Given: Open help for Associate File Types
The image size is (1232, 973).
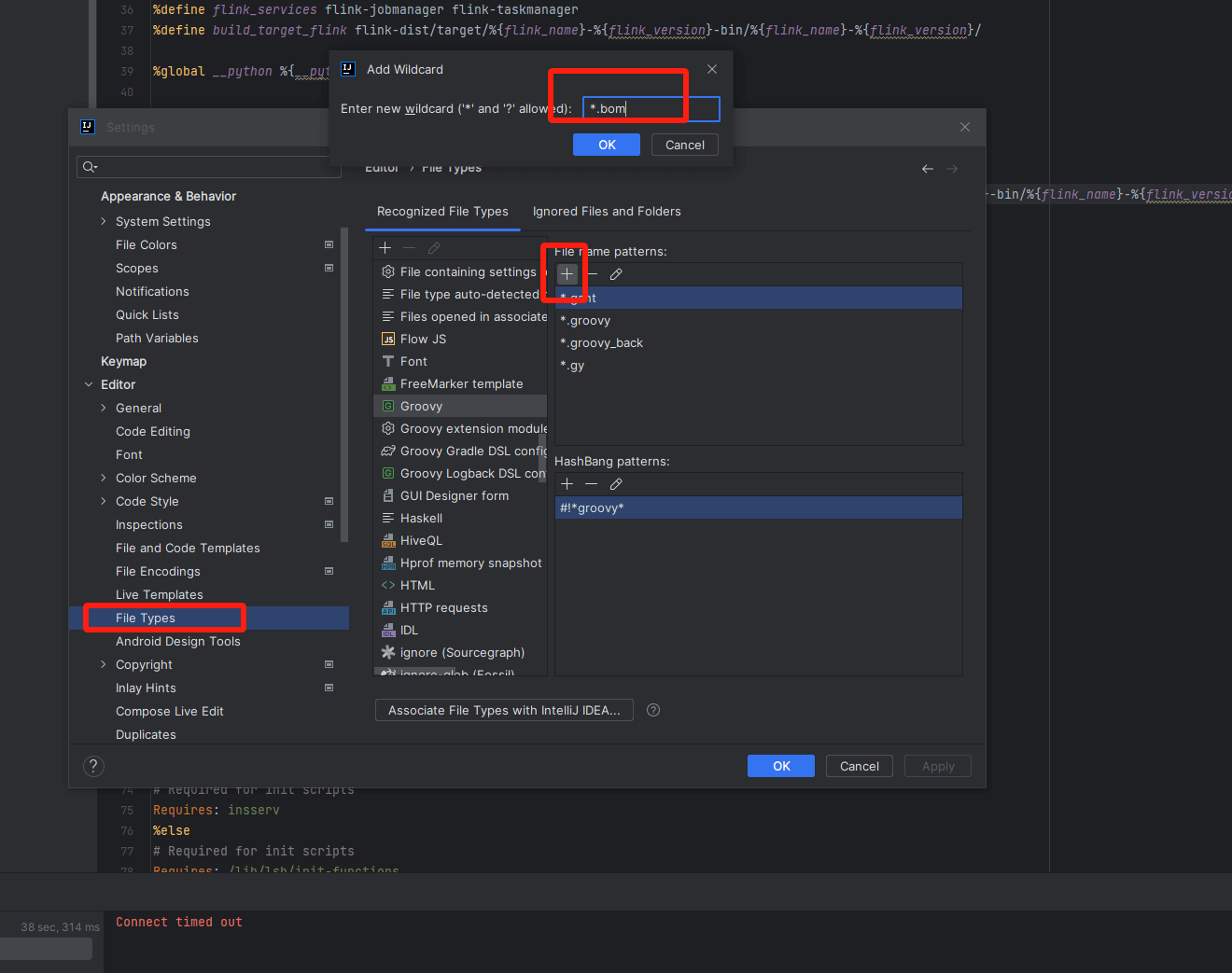Looking at the screenshot, I should (x=653, y=710).
